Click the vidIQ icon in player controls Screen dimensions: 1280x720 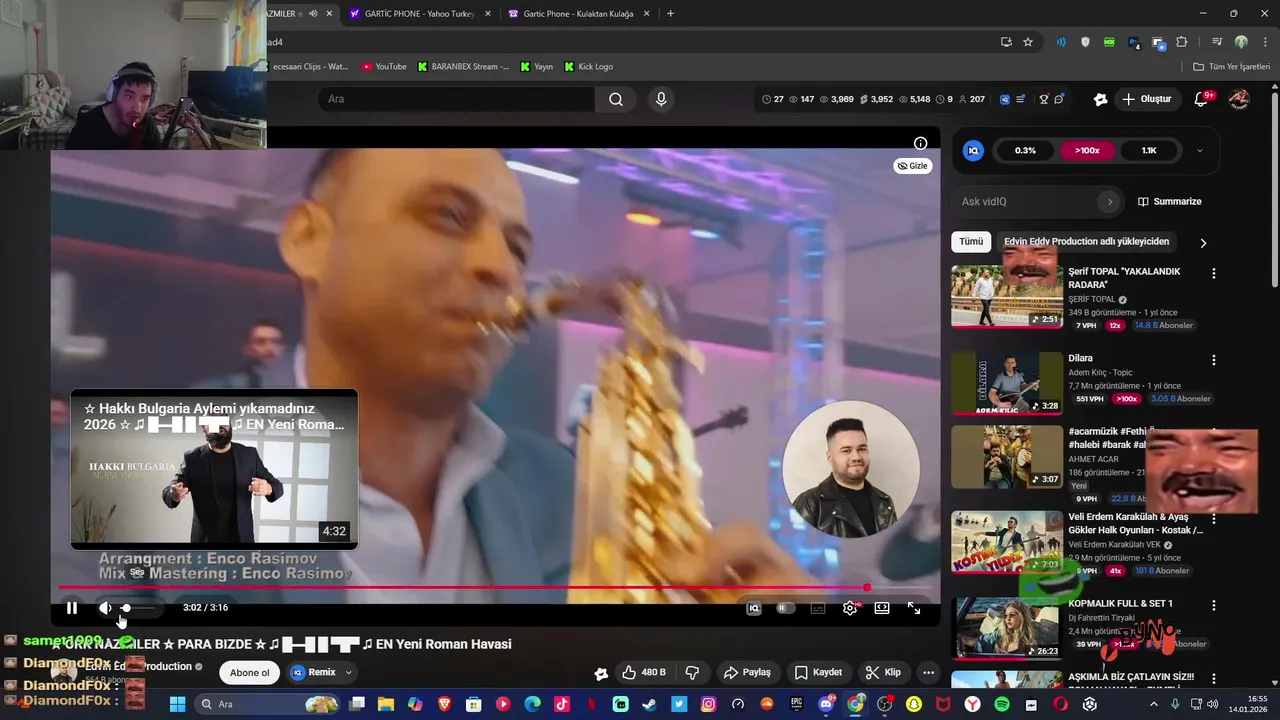coord(754,608)
